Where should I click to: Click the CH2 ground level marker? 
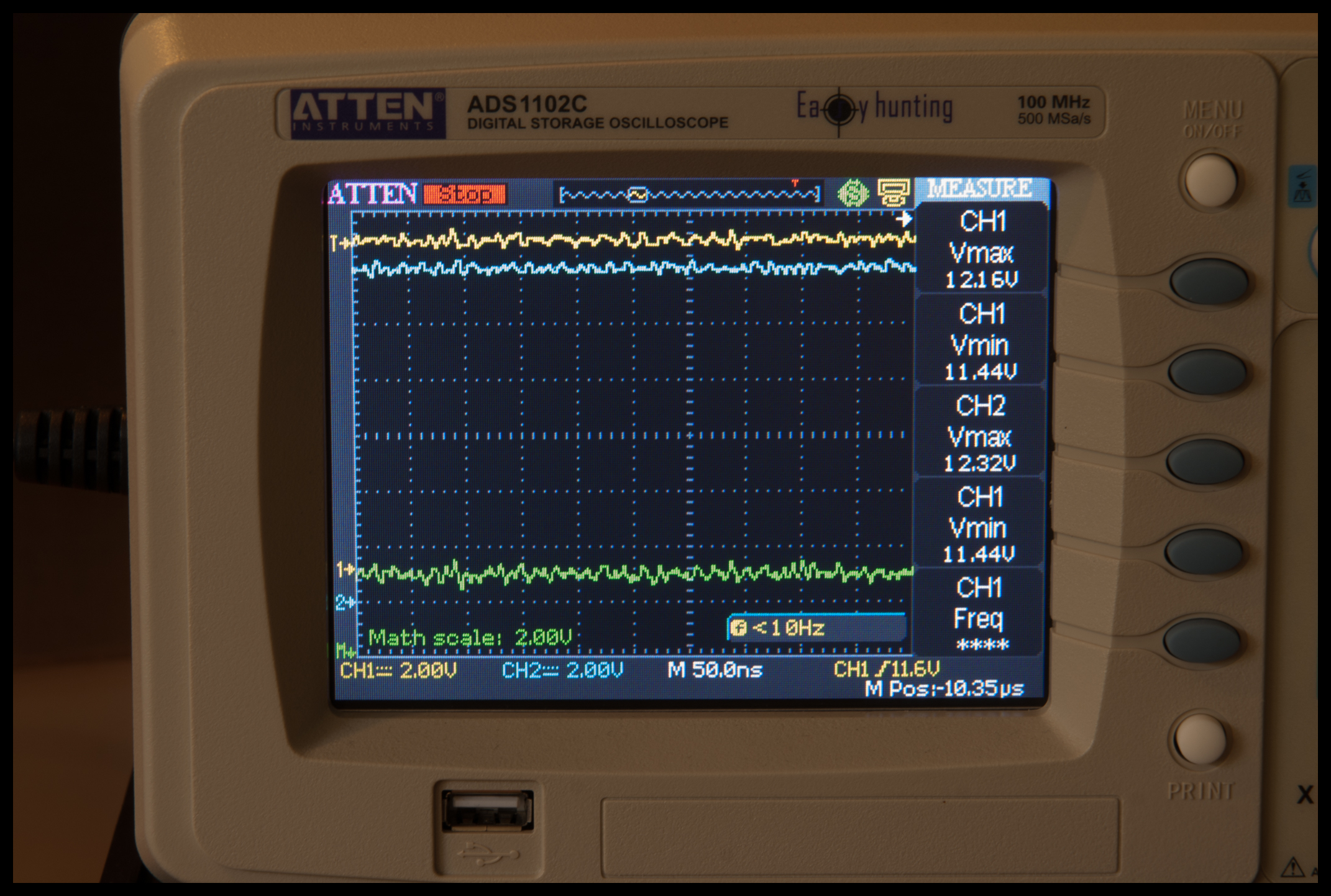pos(345,602)
